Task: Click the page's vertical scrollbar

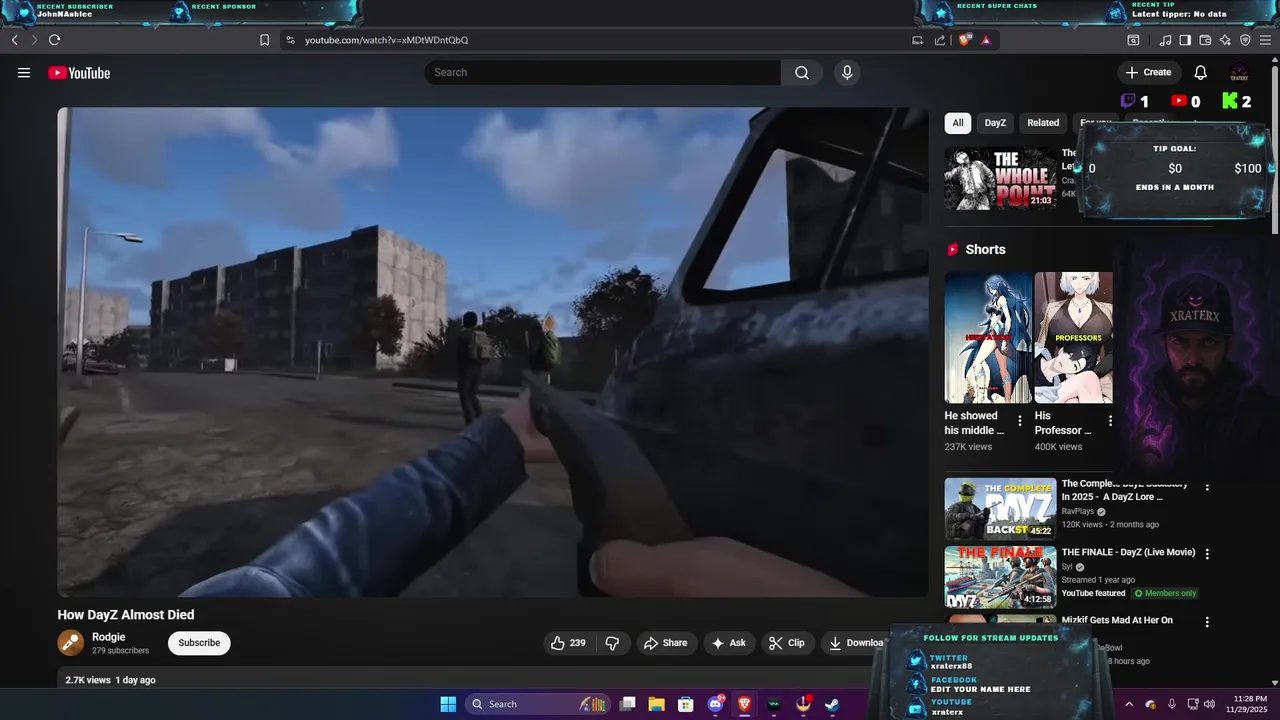Action: (1274, 150)
